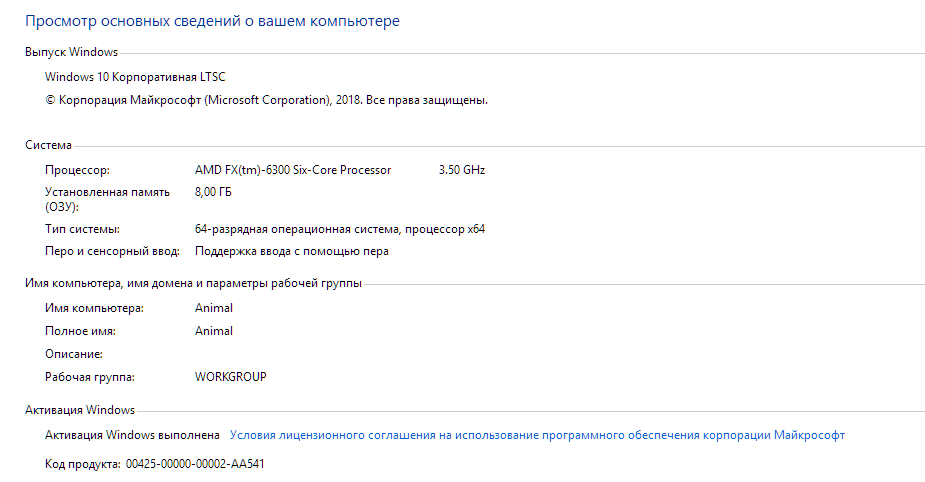
Task: Click the processor speed '3.50 GHz'
Action: (461, 170)
